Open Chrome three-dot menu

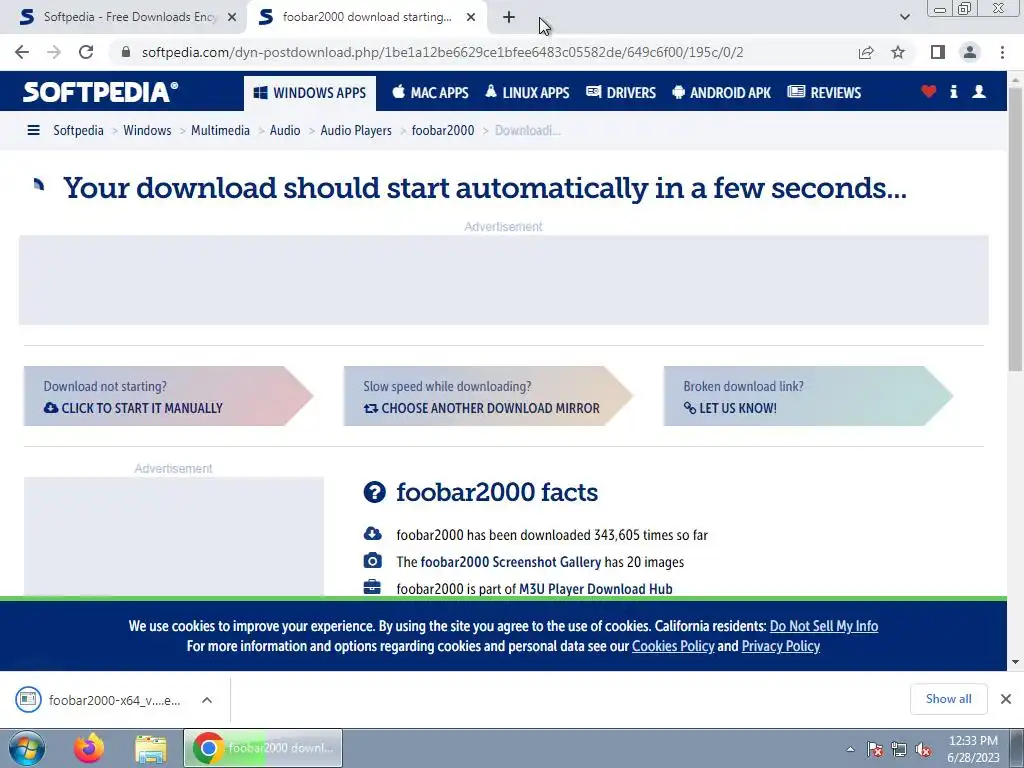point(1002,52)
